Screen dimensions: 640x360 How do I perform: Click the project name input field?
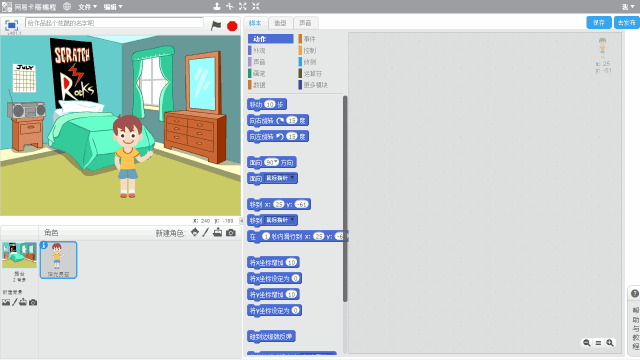coord(114,23)
